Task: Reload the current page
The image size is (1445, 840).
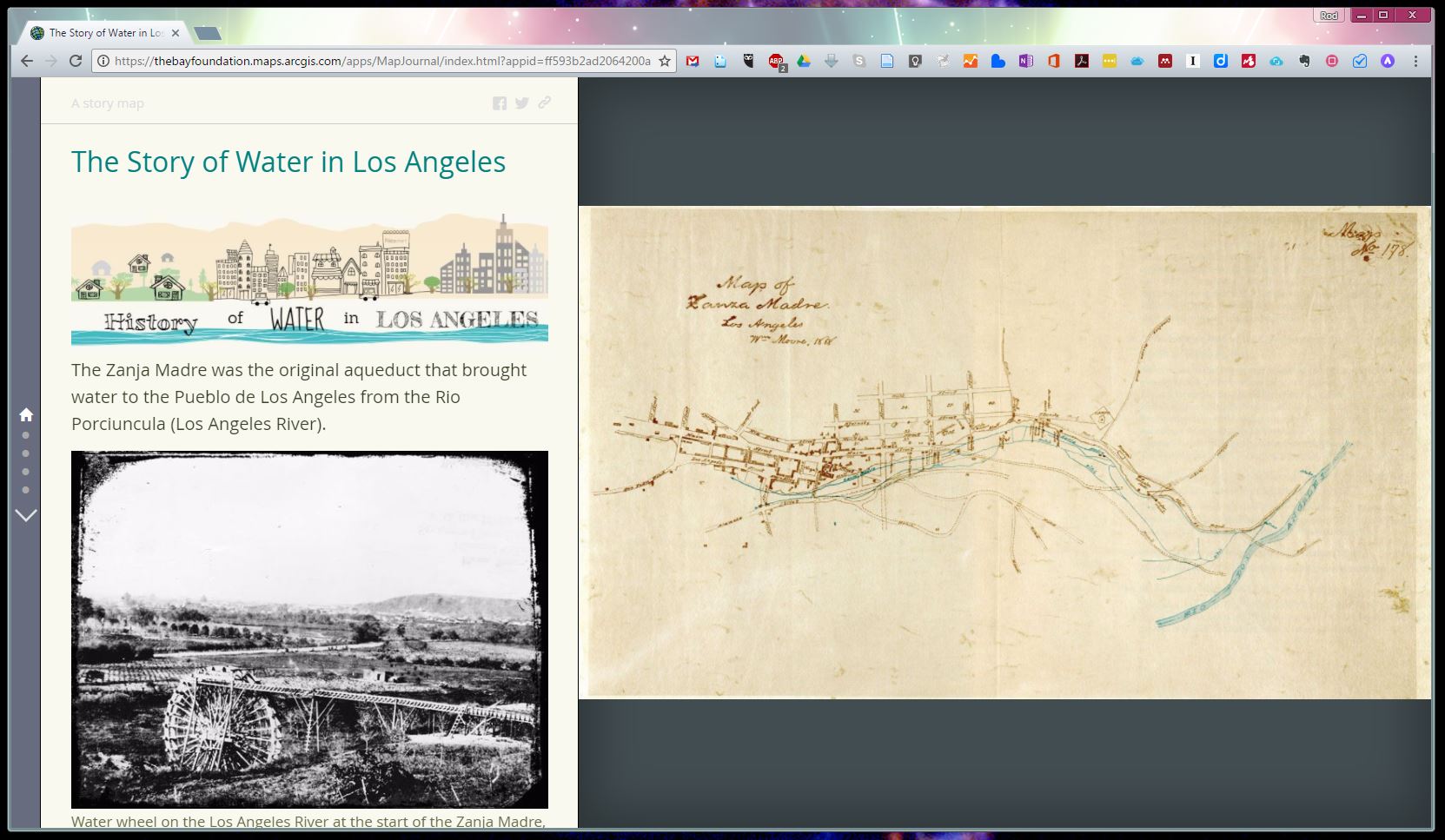Action: click(76, 61)
